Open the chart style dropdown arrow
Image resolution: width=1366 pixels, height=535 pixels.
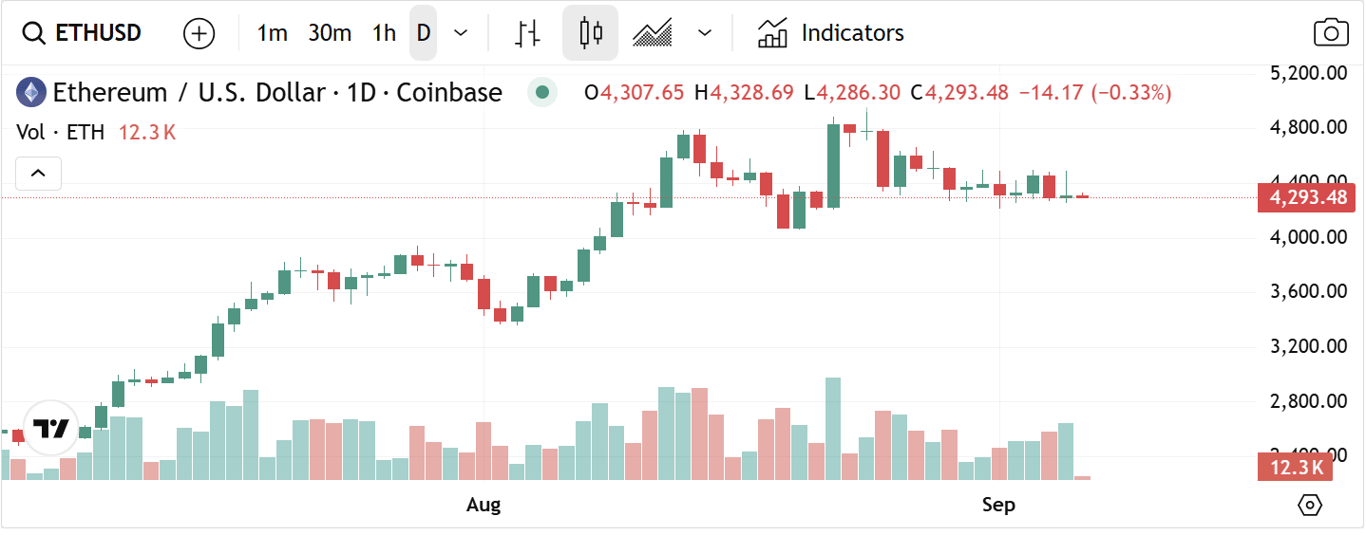click(705, 33)
